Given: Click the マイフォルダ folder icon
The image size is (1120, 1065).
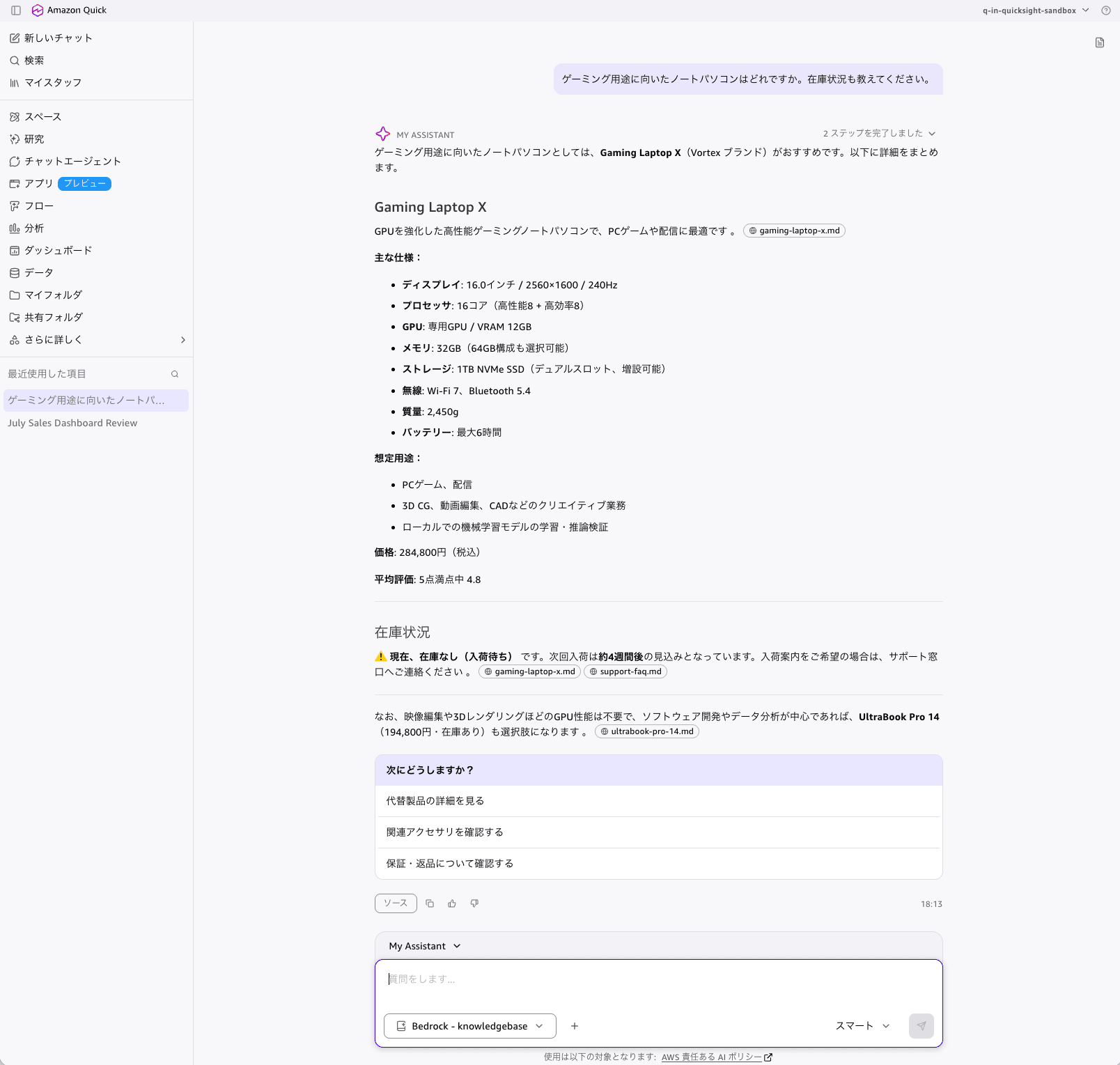Looking at the screenshot, I should 15,295.
